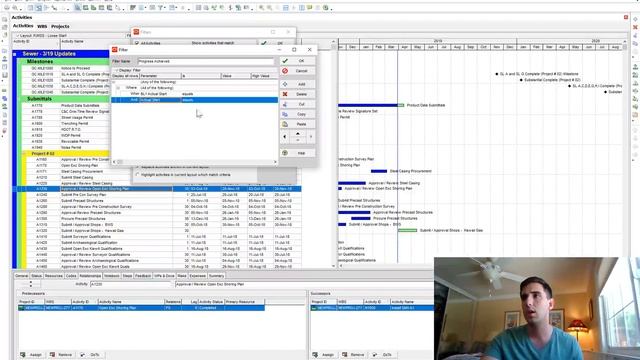640x360 pixels.
Task: Open the Summary details tab
Action: [216, 276]
